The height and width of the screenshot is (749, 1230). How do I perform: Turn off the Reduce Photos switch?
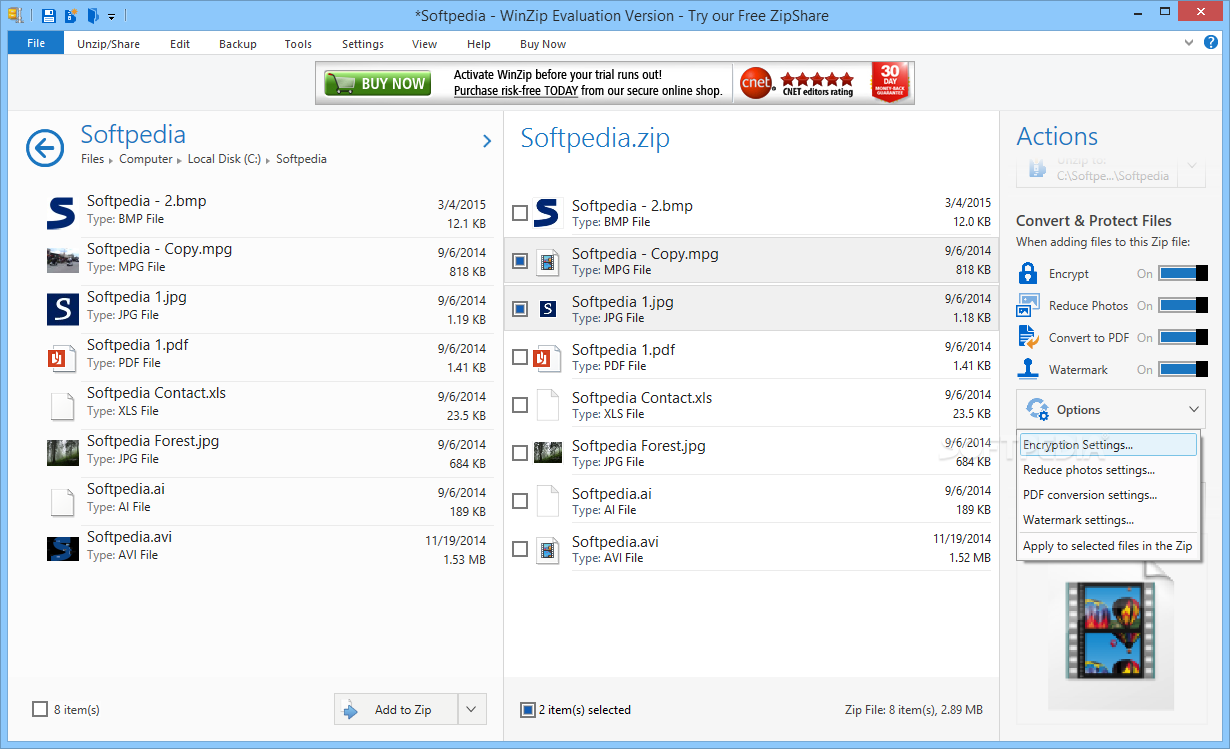click(1183, 305)
